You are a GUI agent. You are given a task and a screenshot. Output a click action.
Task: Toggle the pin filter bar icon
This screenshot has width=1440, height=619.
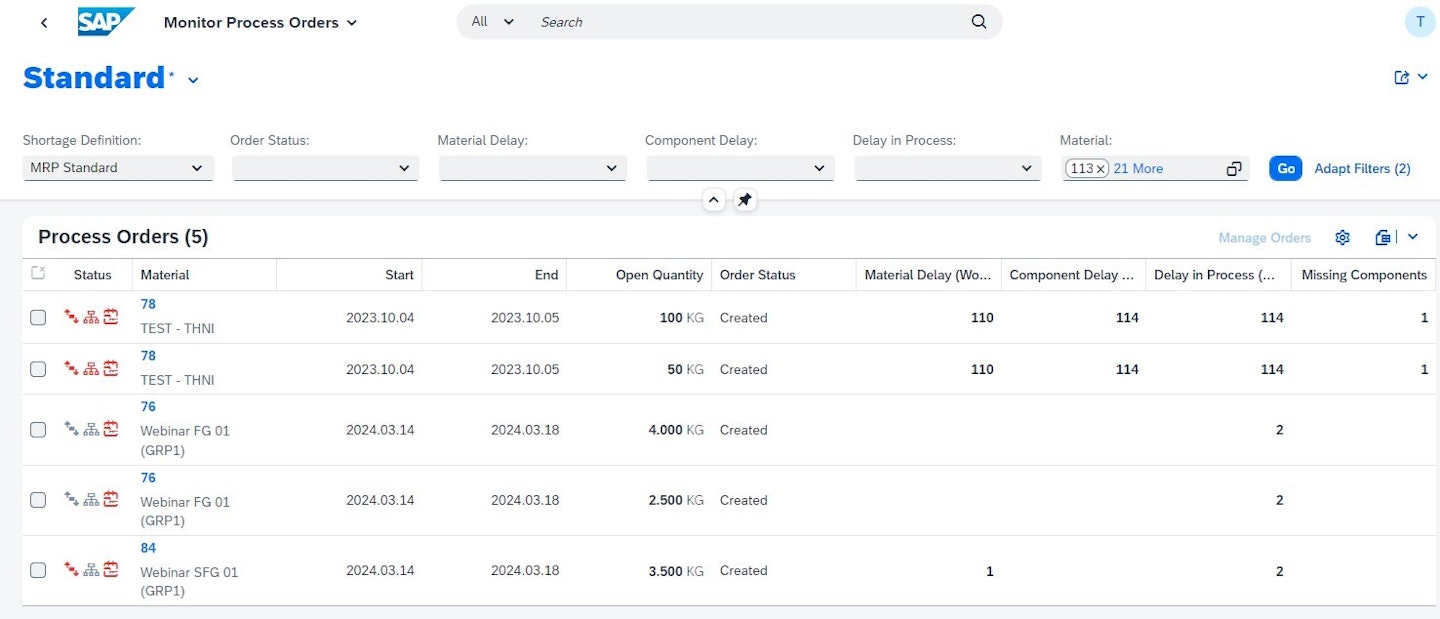click(744, 200)
